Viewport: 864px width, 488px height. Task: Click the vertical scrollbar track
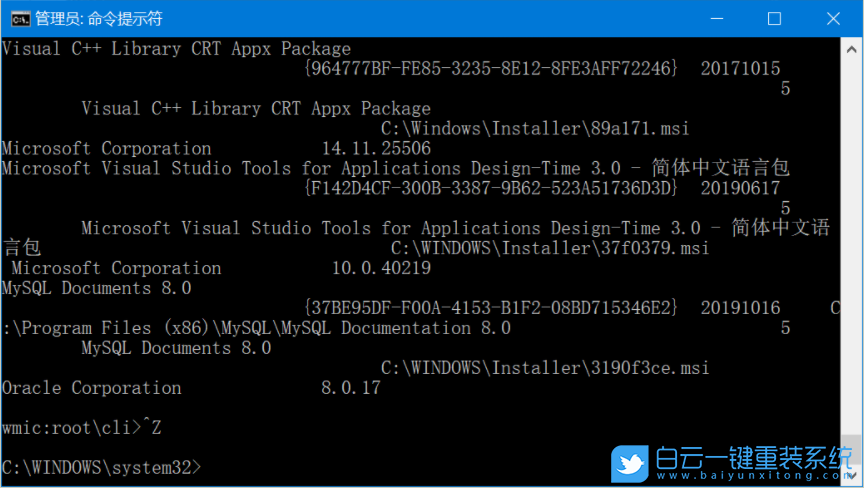(854, 250)
